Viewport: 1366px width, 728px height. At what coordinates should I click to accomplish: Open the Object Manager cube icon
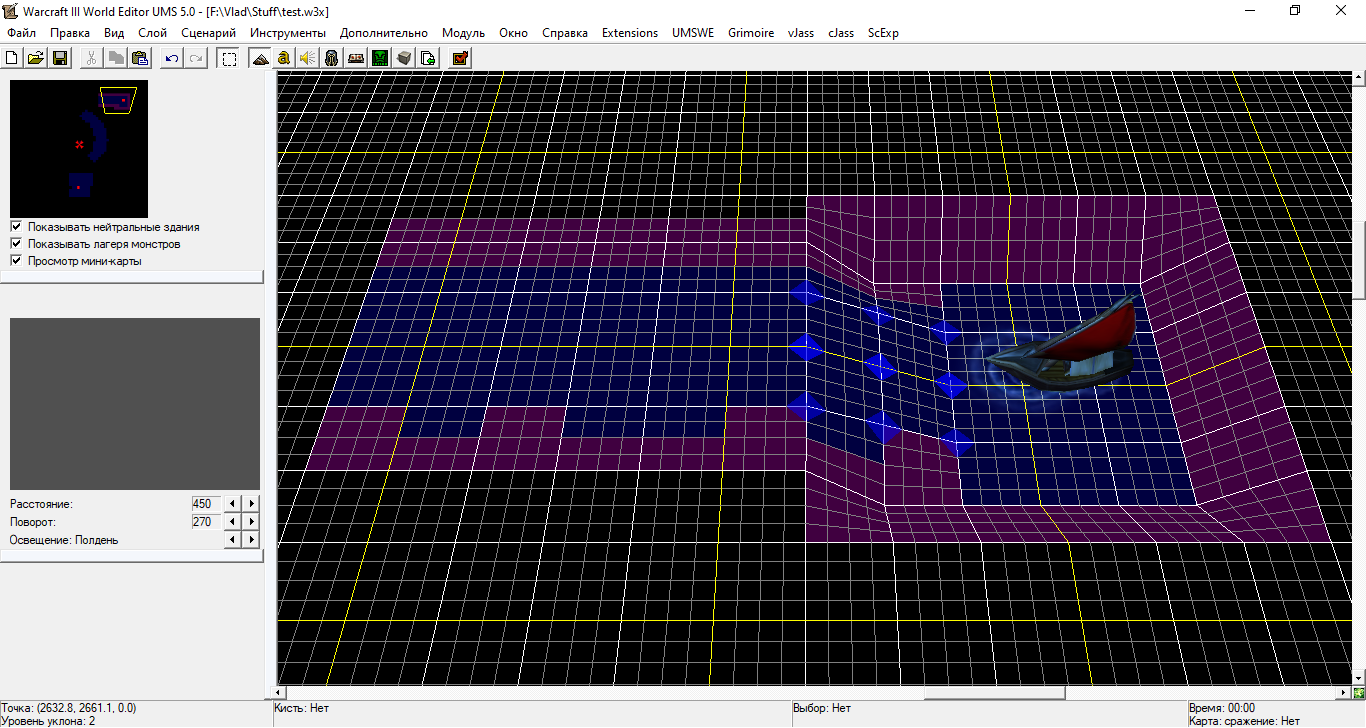[x=404, y=58]
